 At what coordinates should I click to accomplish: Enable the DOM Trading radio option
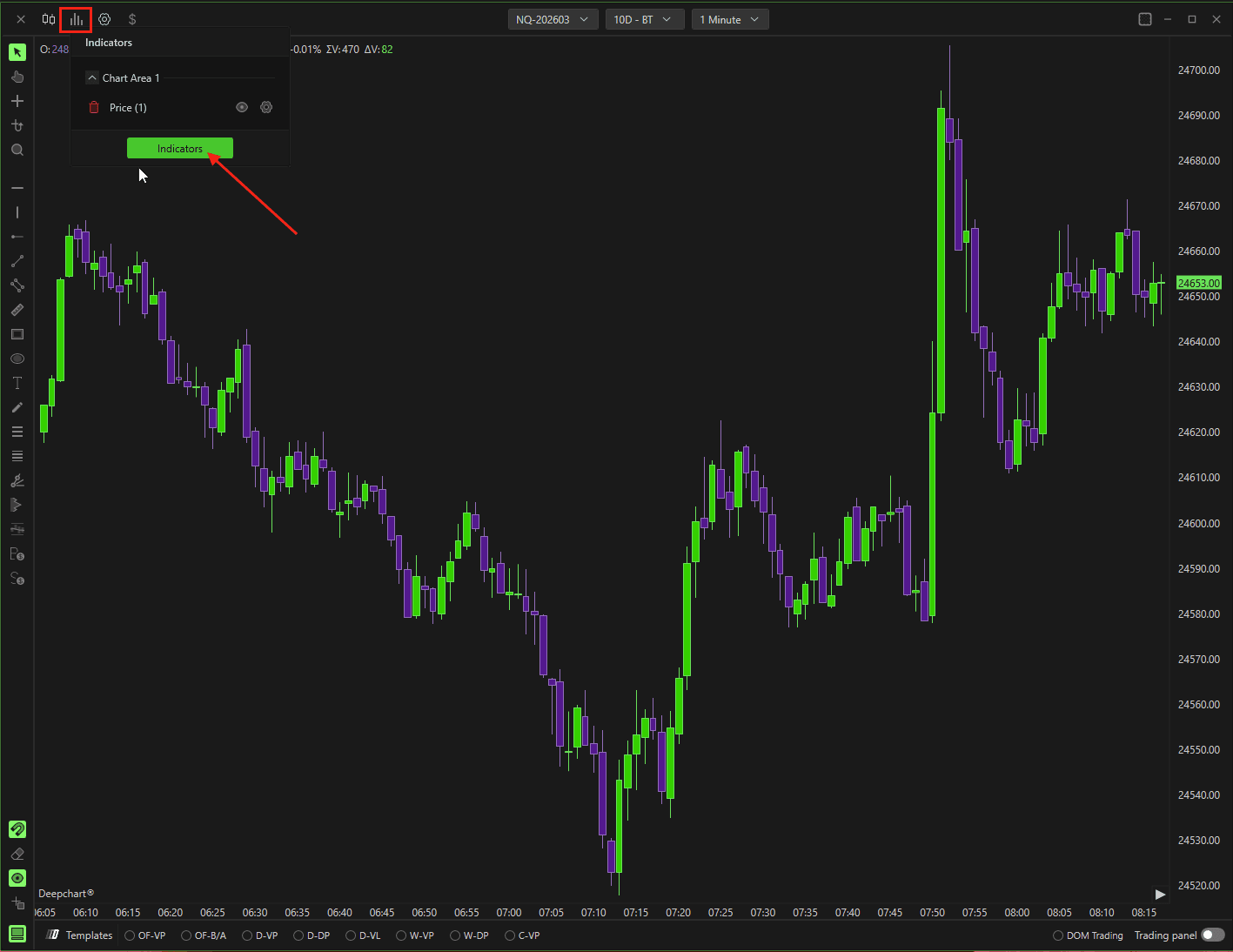[1088, 935]
